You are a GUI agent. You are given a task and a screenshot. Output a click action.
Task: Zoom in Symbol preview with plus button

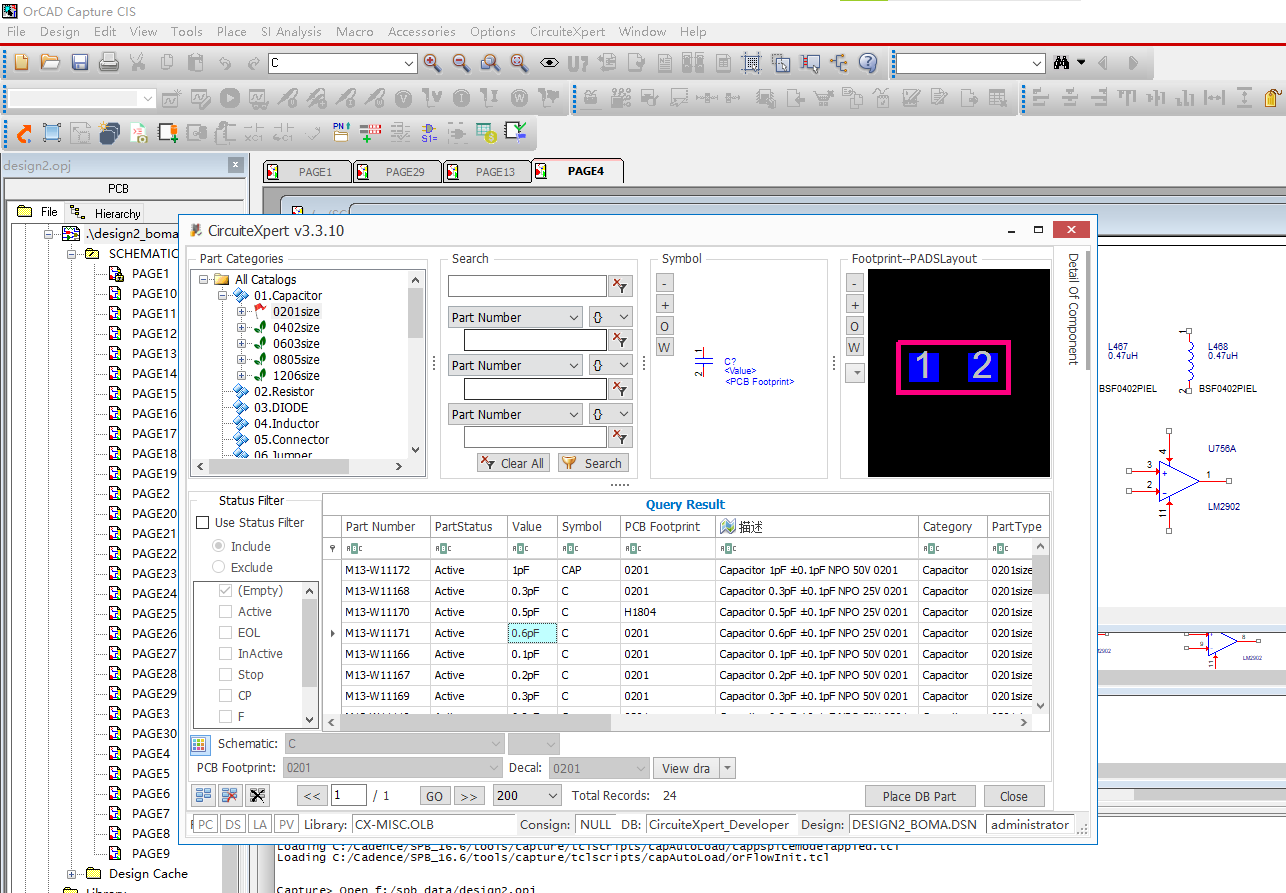pyautogui.click(x=665, y=304)
